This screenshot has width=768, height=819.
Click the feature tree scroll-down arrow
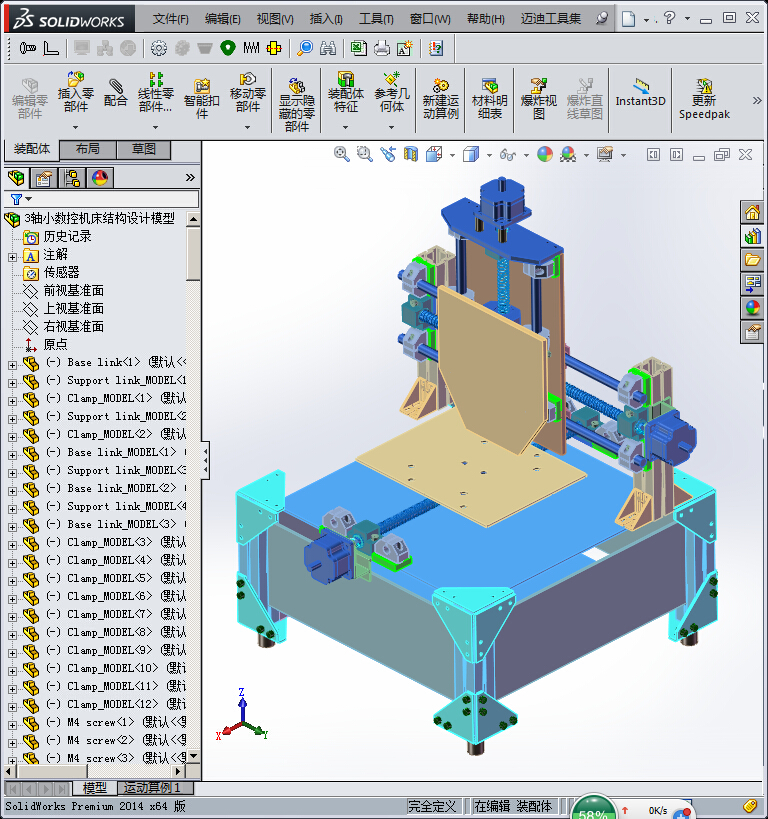[193, 756]
